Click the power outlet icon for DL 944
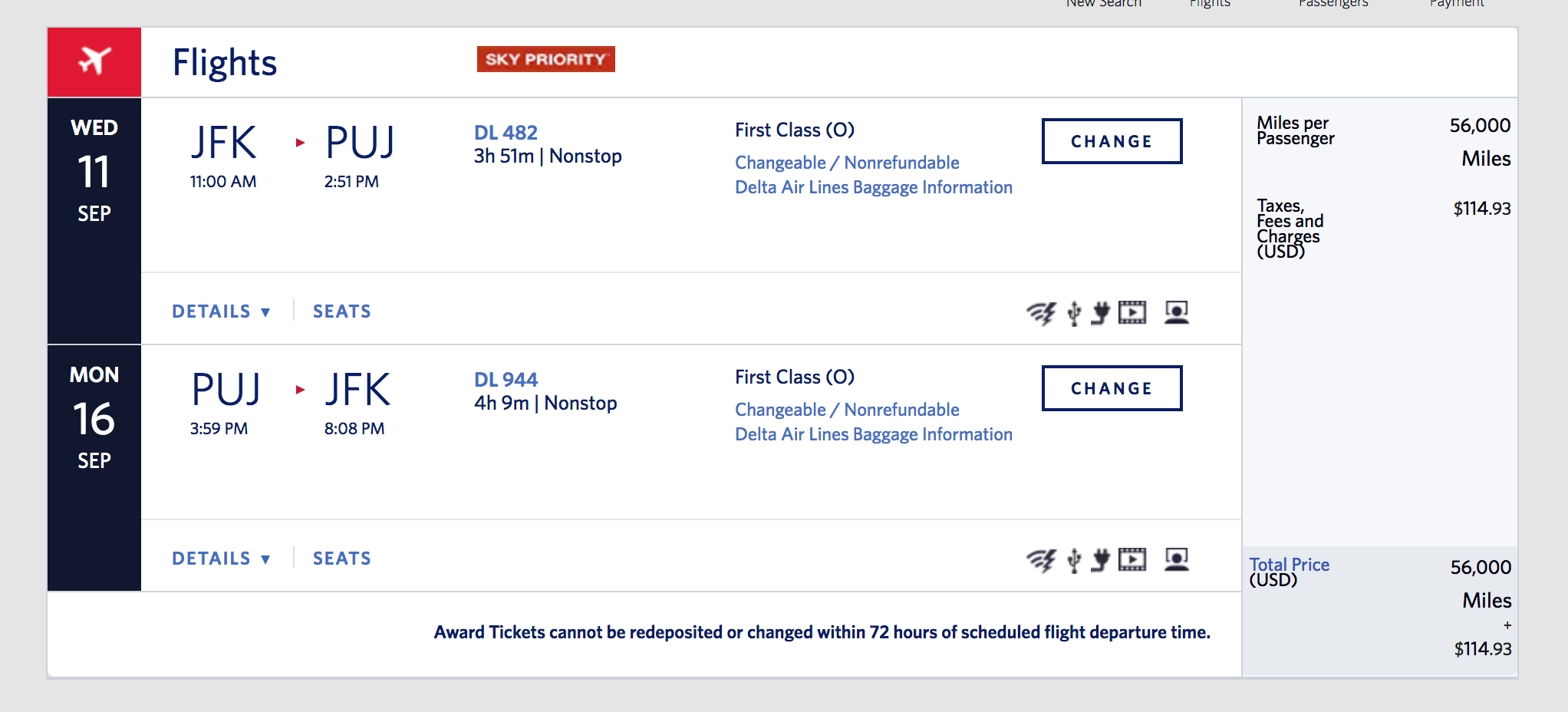The image size is (1568, 712). click(1101, 560)
